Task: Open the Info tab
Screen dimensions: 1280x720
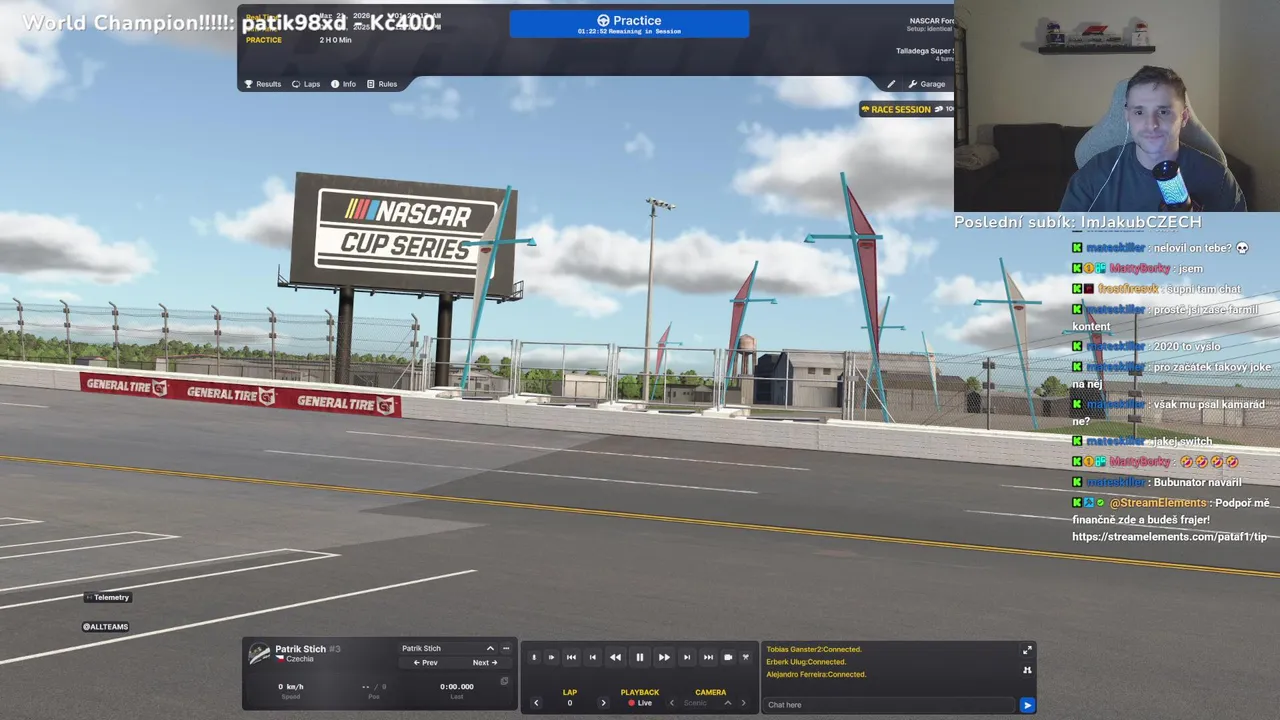Action: tap(343, 84)
